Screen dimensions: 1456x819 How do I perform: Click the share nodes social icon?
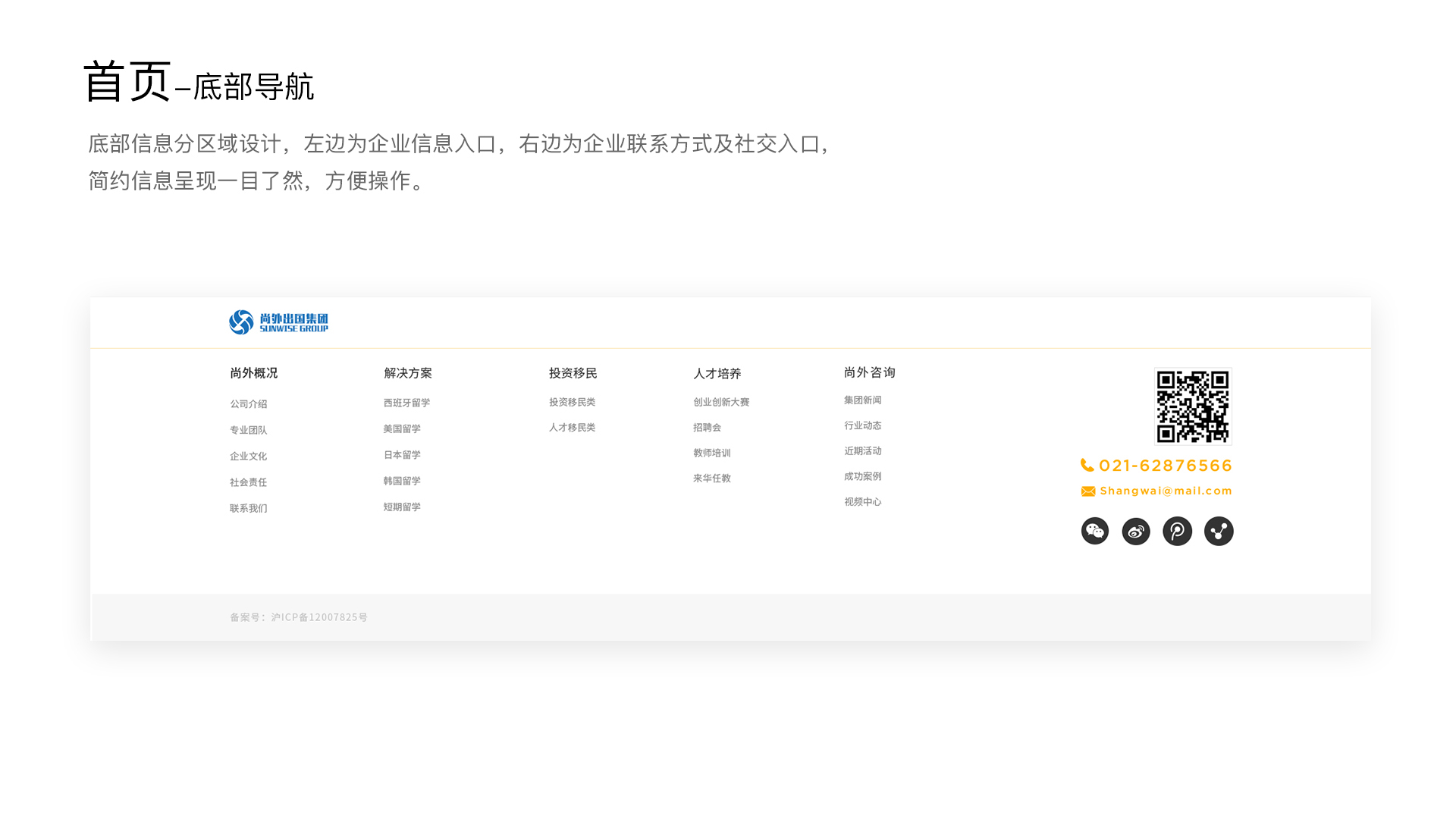click(x=1219, y=531)
